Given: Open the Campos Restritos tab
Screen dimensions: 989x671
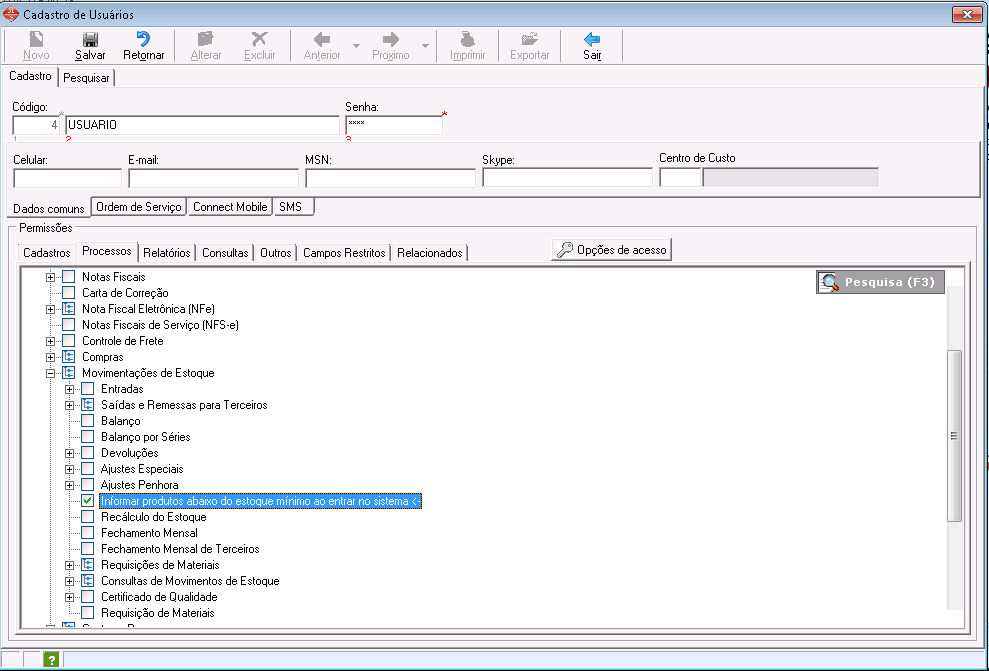Looking at the screenshot, I should coord(344,253).
